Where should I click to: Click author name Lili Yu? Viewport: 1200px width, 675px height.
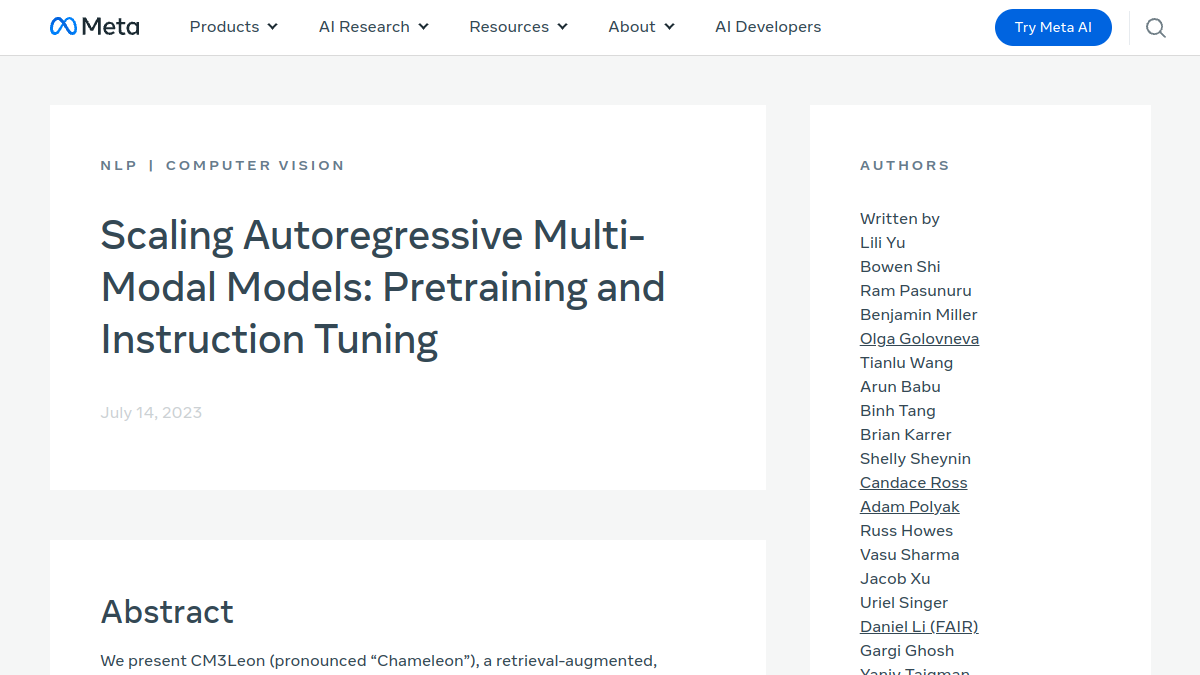click(x=883, y=242)
